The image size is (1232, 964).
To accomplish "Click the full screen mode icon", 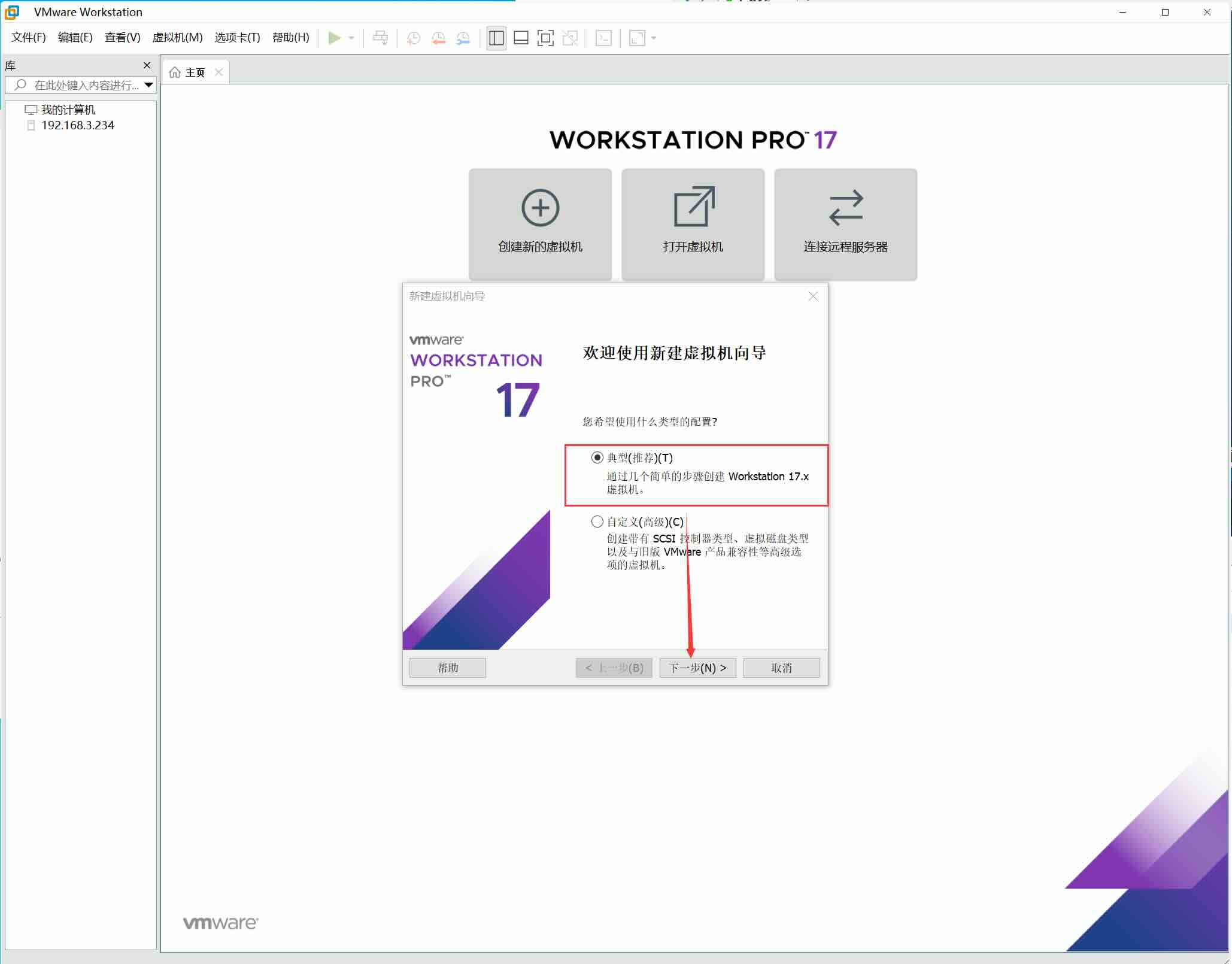I will pyautogui.click(x=545, y=38).
